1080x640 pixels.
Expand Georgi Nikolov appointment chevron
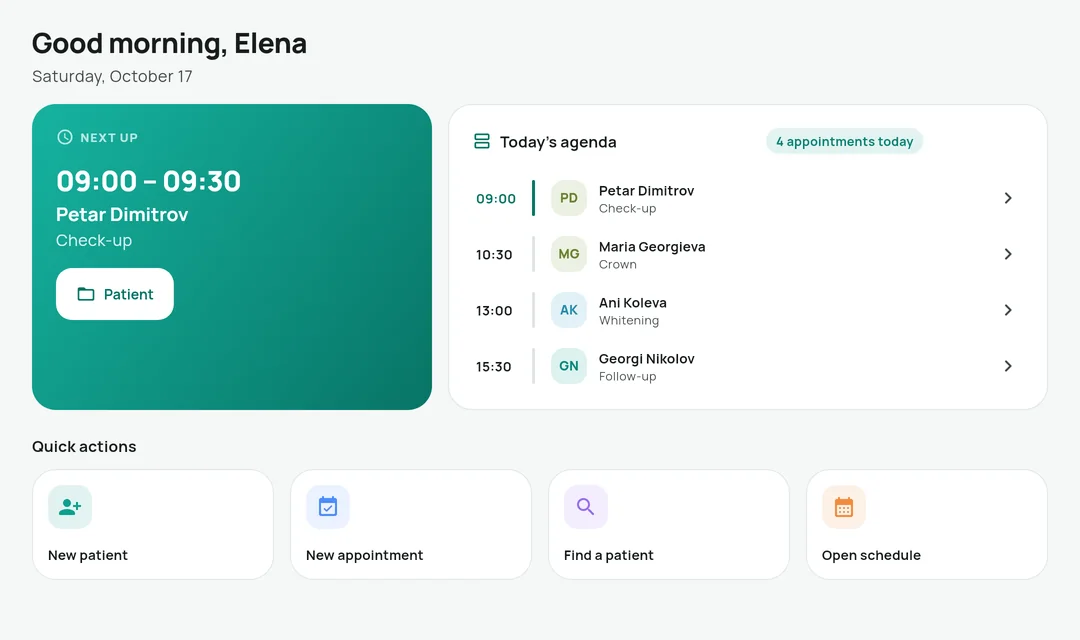[1008, 366]
